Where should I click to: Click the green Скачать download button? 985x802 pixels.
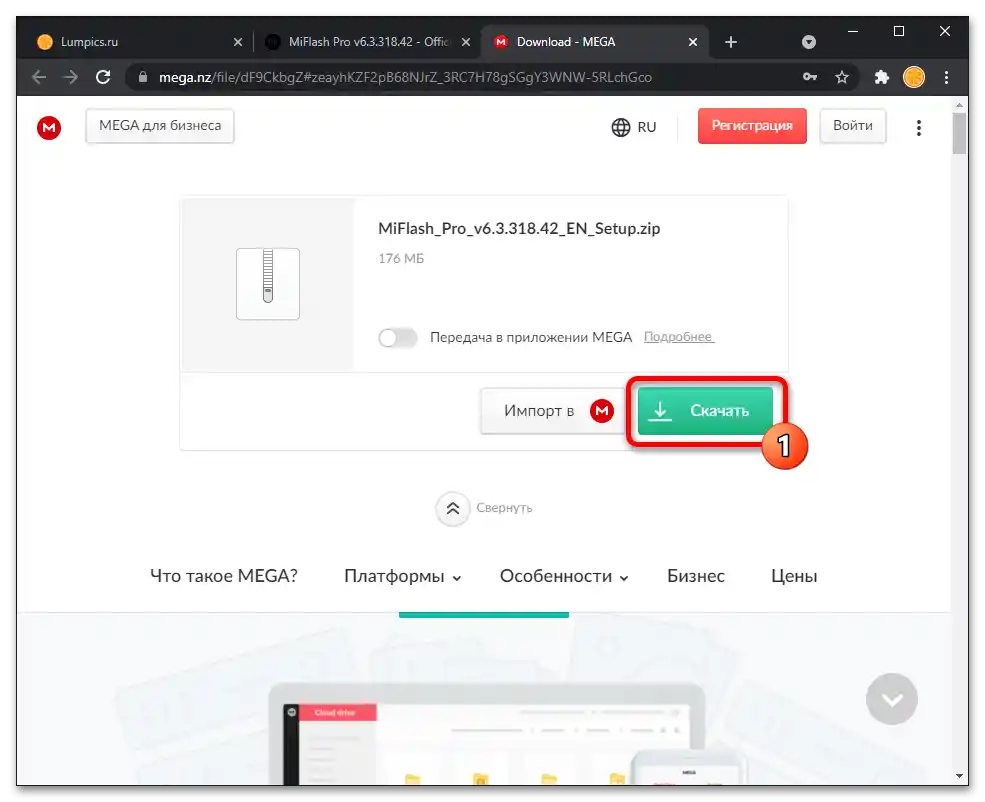tap(704, 410)
